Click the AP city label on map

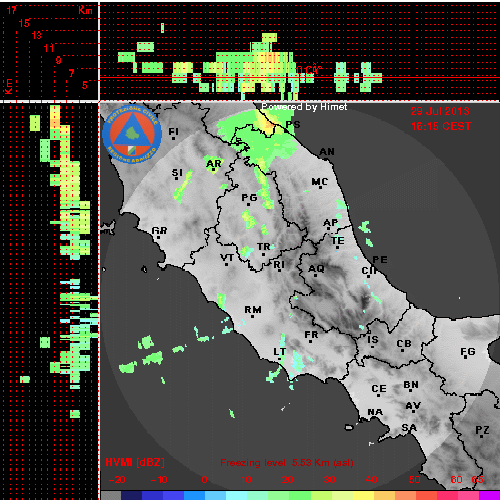331,222
